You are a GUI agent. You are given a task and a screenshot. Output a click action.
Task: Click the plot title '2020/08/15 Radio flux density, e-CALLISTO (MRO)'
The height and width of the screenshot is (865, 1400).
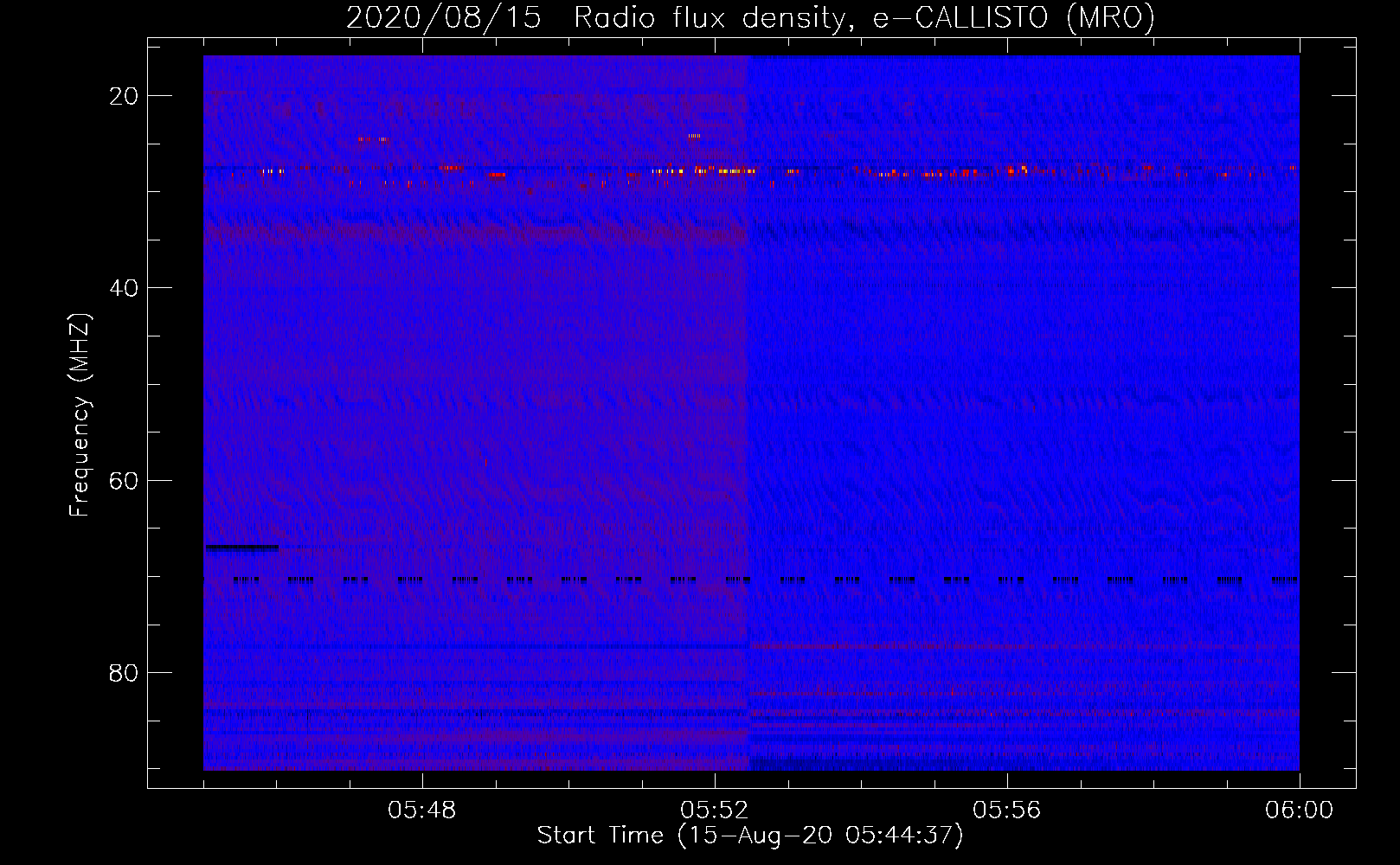point(750,17)
